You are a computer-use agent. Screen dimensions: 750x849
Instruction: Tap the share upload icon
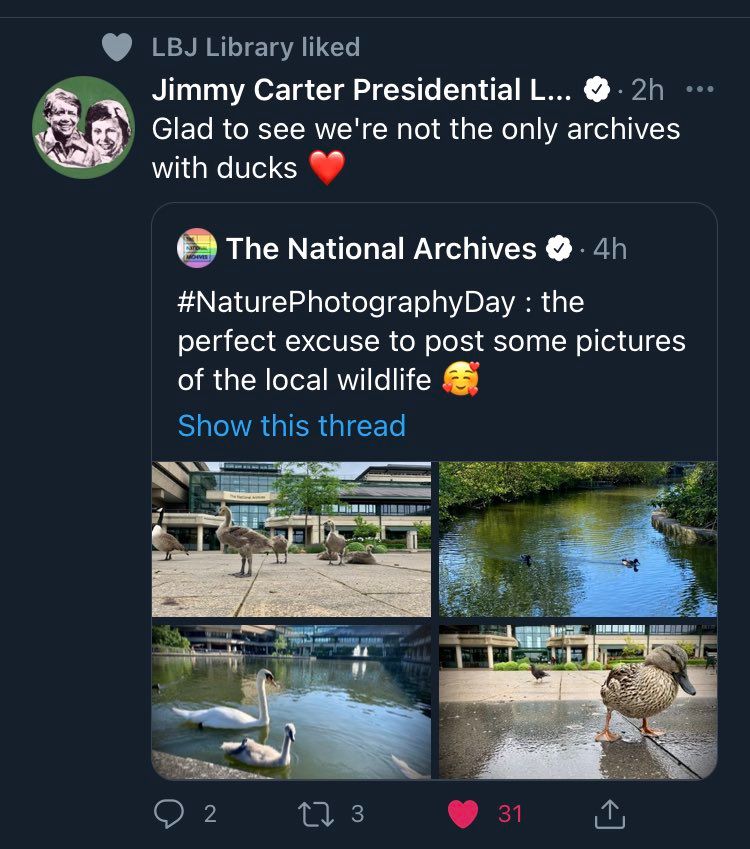(x=609, y=815)
